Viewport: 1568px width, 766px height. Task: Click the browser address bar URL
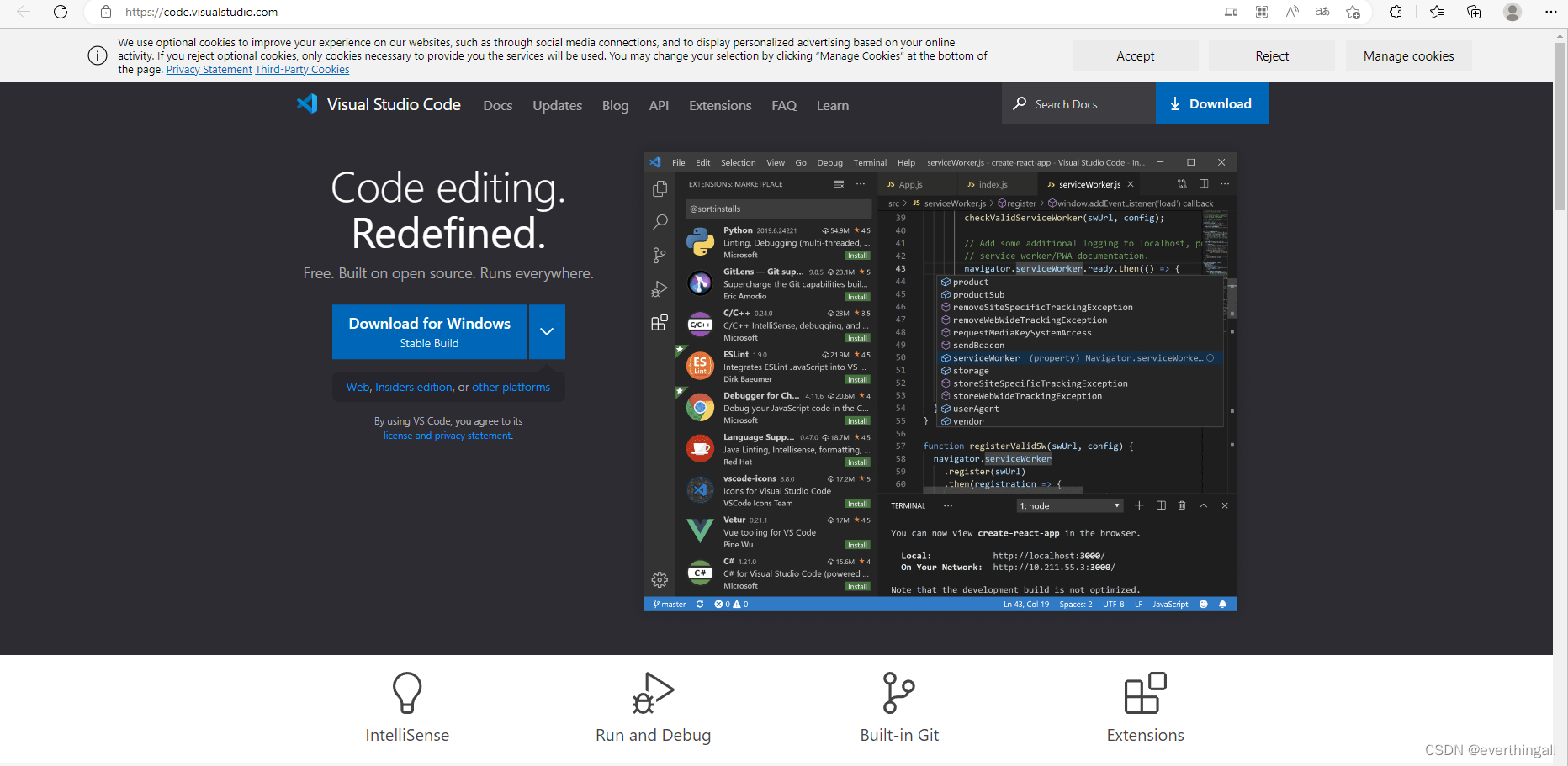(x=202, y=12)
